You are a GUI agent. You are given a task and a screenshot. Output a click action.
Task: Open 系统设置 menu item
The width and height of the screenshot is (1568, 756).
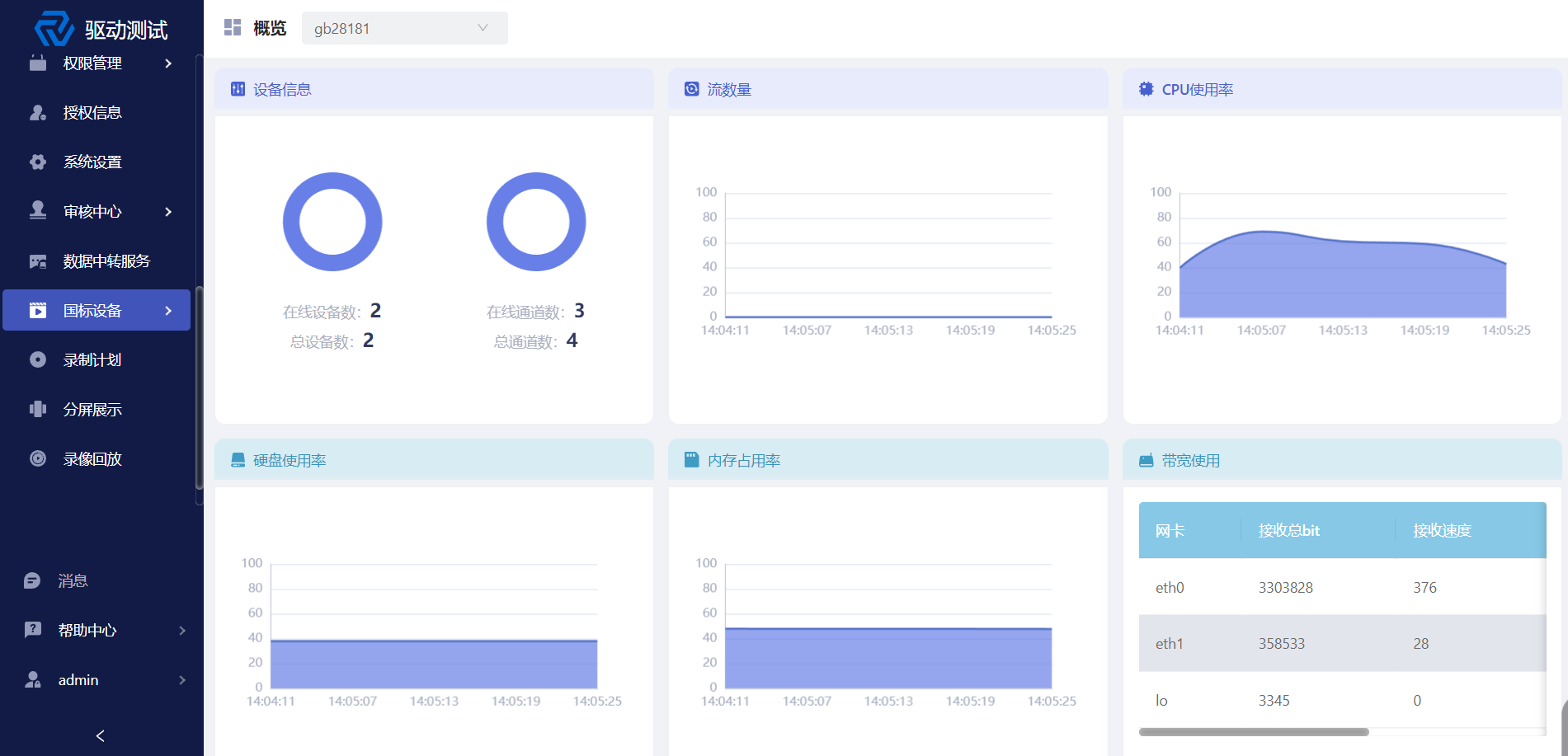pyautogui.click(x=97, y=162)
